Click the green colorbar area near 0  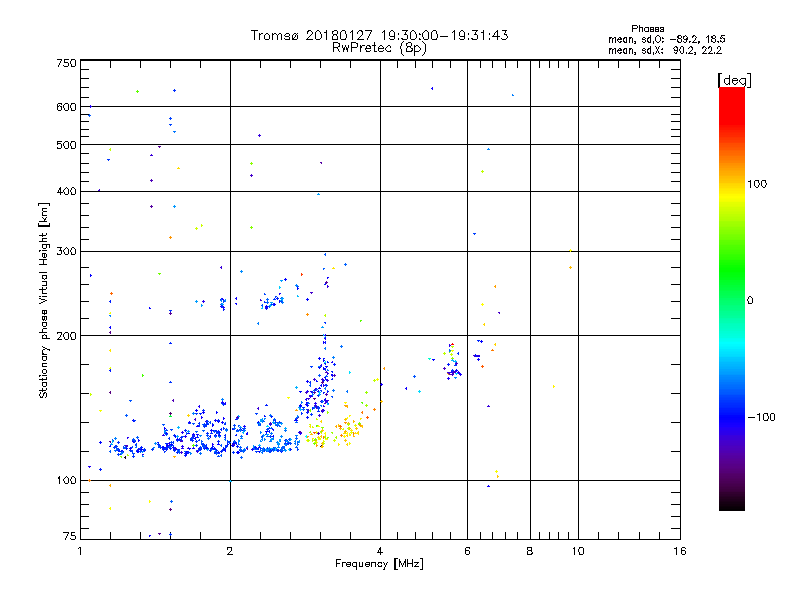[x=732, y=300]
